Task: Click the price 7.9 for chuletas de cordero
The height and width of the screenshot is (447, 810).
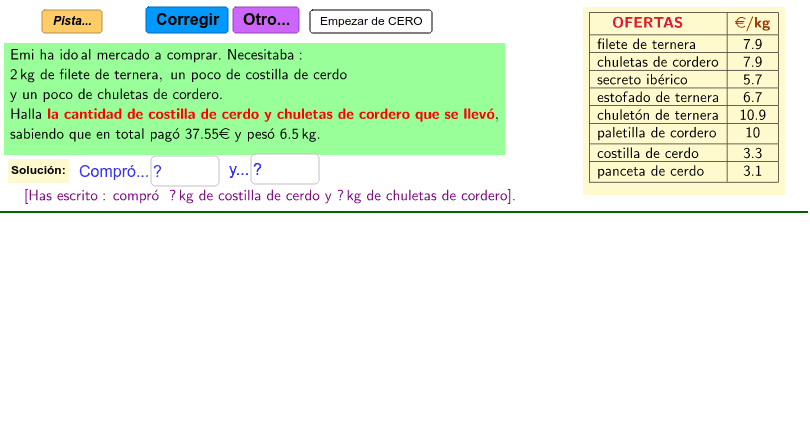Action: coord(753,61)
